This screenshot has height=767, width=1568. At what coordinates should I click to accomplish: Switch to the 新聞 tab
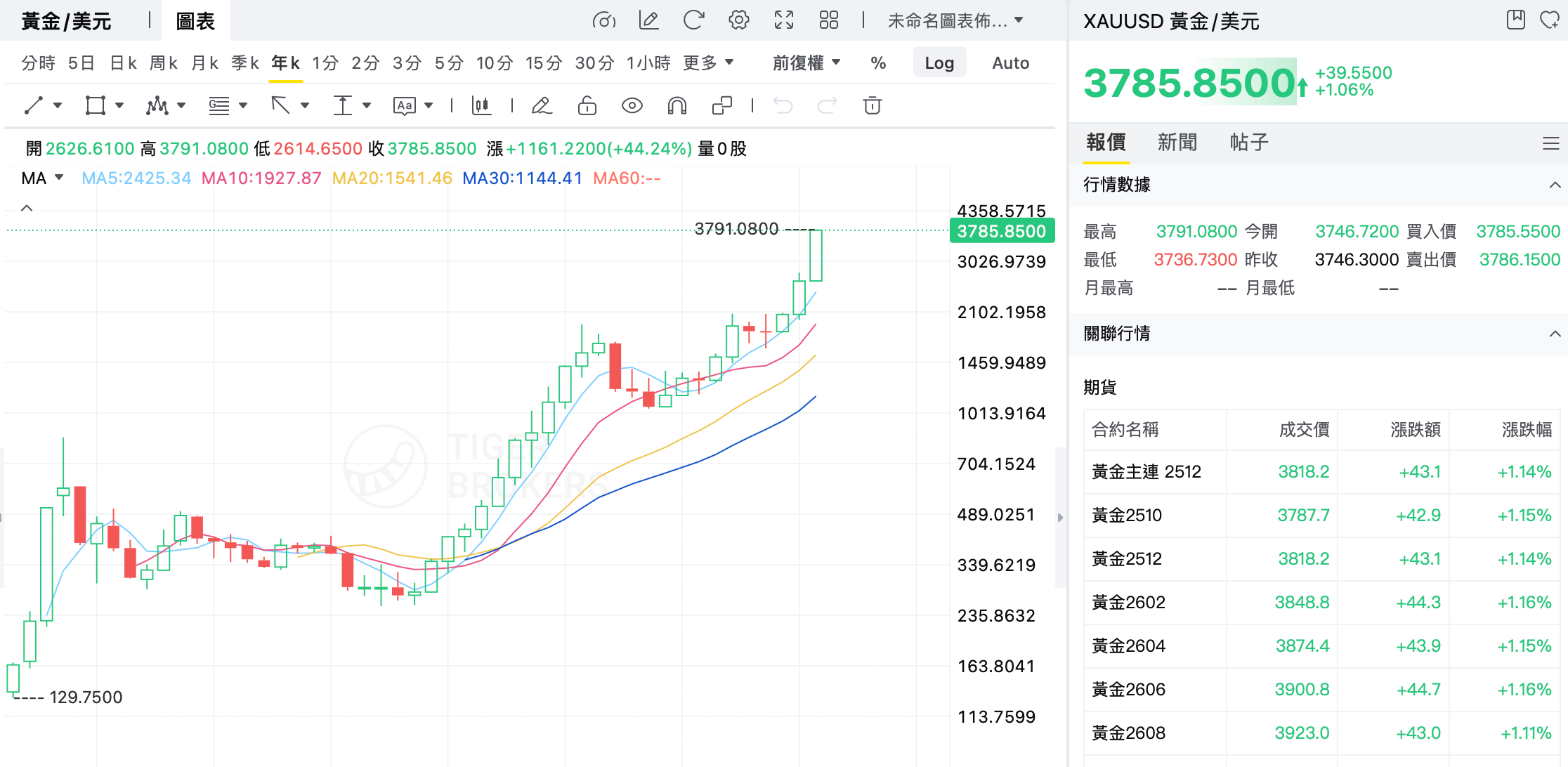click(1177, 143)
